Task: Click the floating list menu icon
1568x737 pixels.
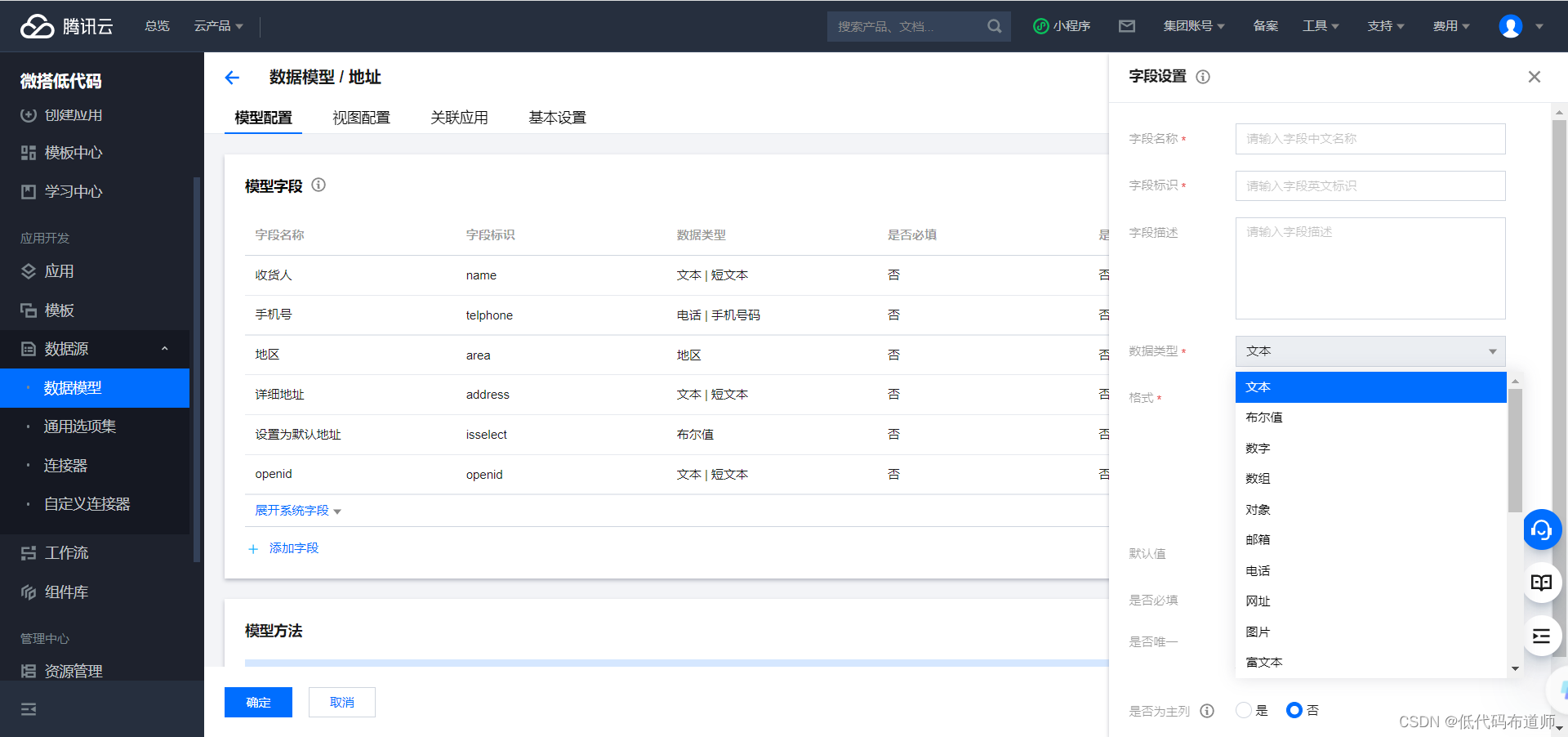Action: (x=1542, y=636)
